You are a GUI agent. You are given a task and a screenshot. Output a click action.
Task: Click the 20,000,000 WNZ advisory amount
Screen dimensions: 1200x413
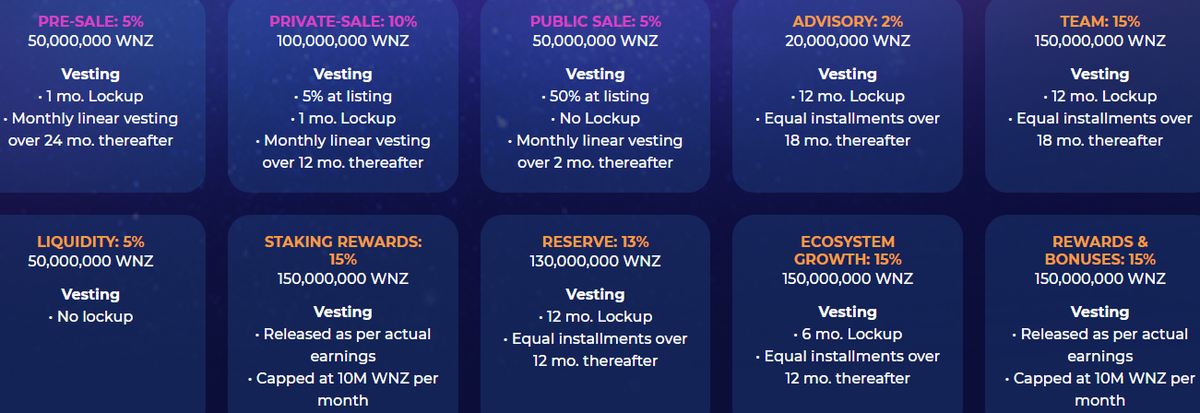coord(848,41)
